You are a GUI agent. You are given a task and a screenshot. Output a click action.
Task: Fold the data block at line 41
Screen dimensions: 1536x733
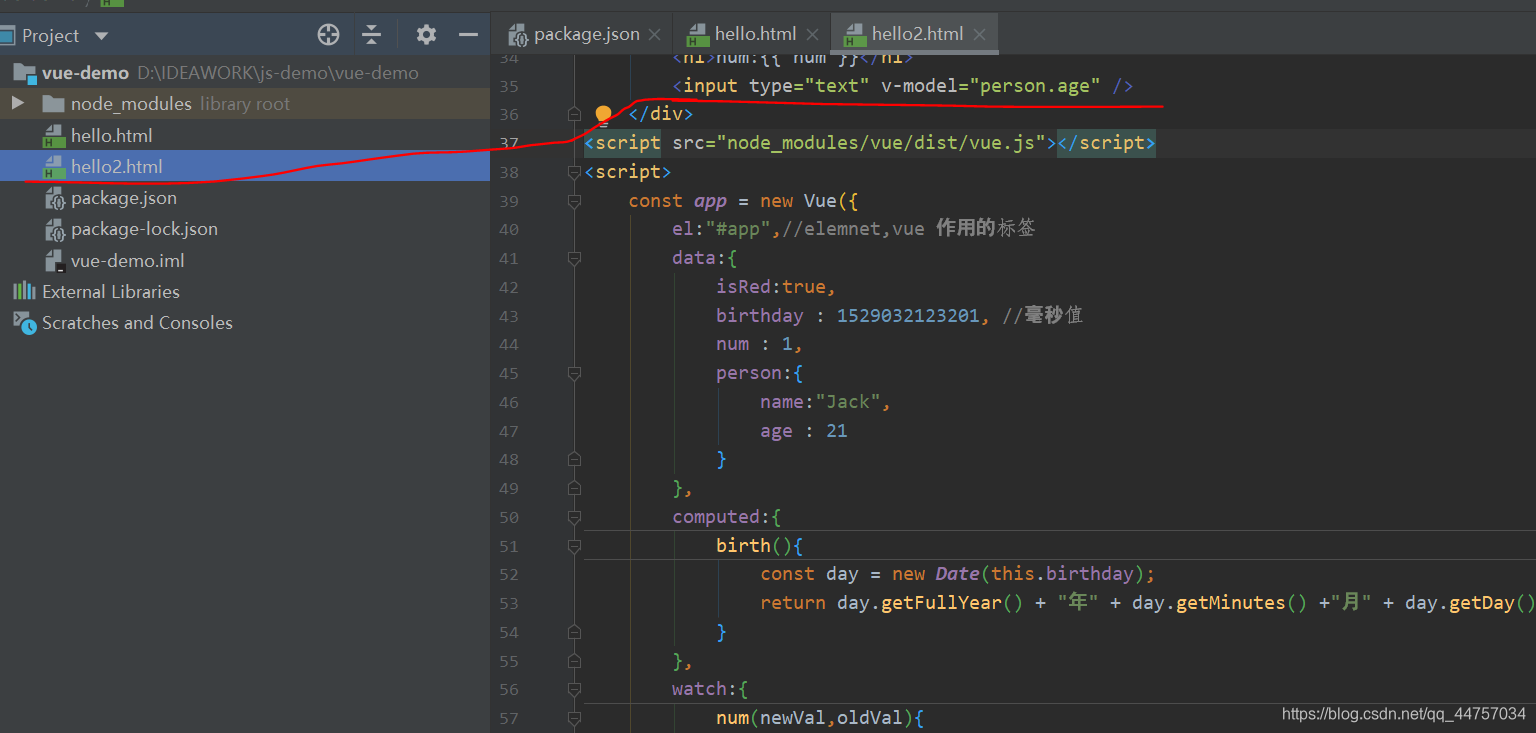[574, 258]
